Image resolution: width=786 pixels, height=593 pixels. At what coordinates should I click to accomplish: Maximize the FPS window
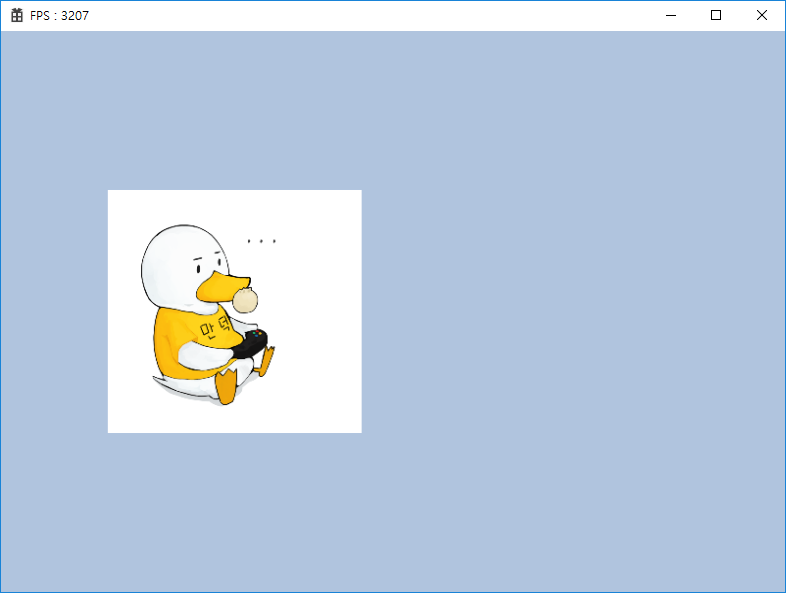[x=716, y=16]
